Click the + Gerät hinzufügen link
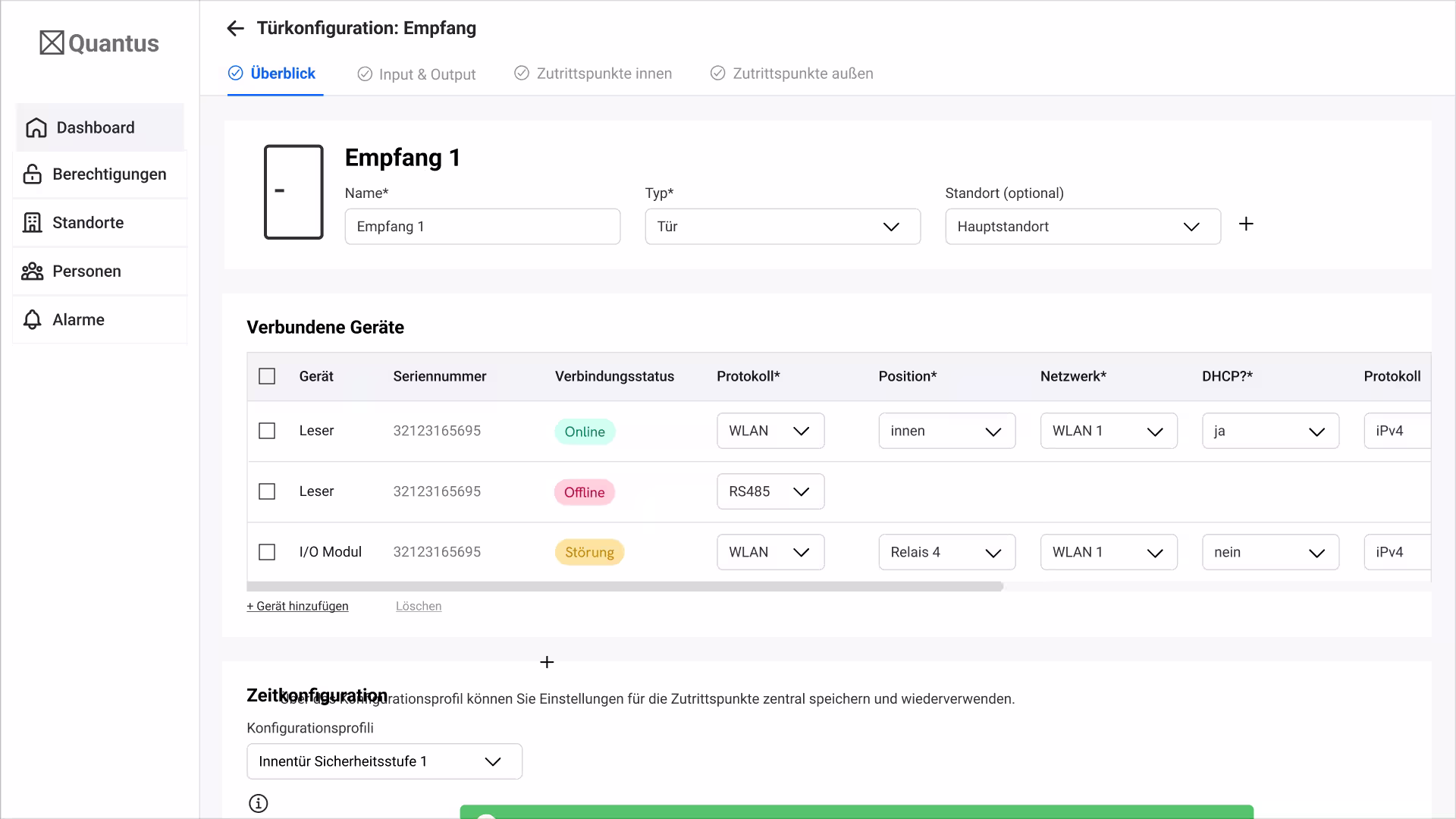The width and height of the screenshot is (1456, 819). click(297, 607)
